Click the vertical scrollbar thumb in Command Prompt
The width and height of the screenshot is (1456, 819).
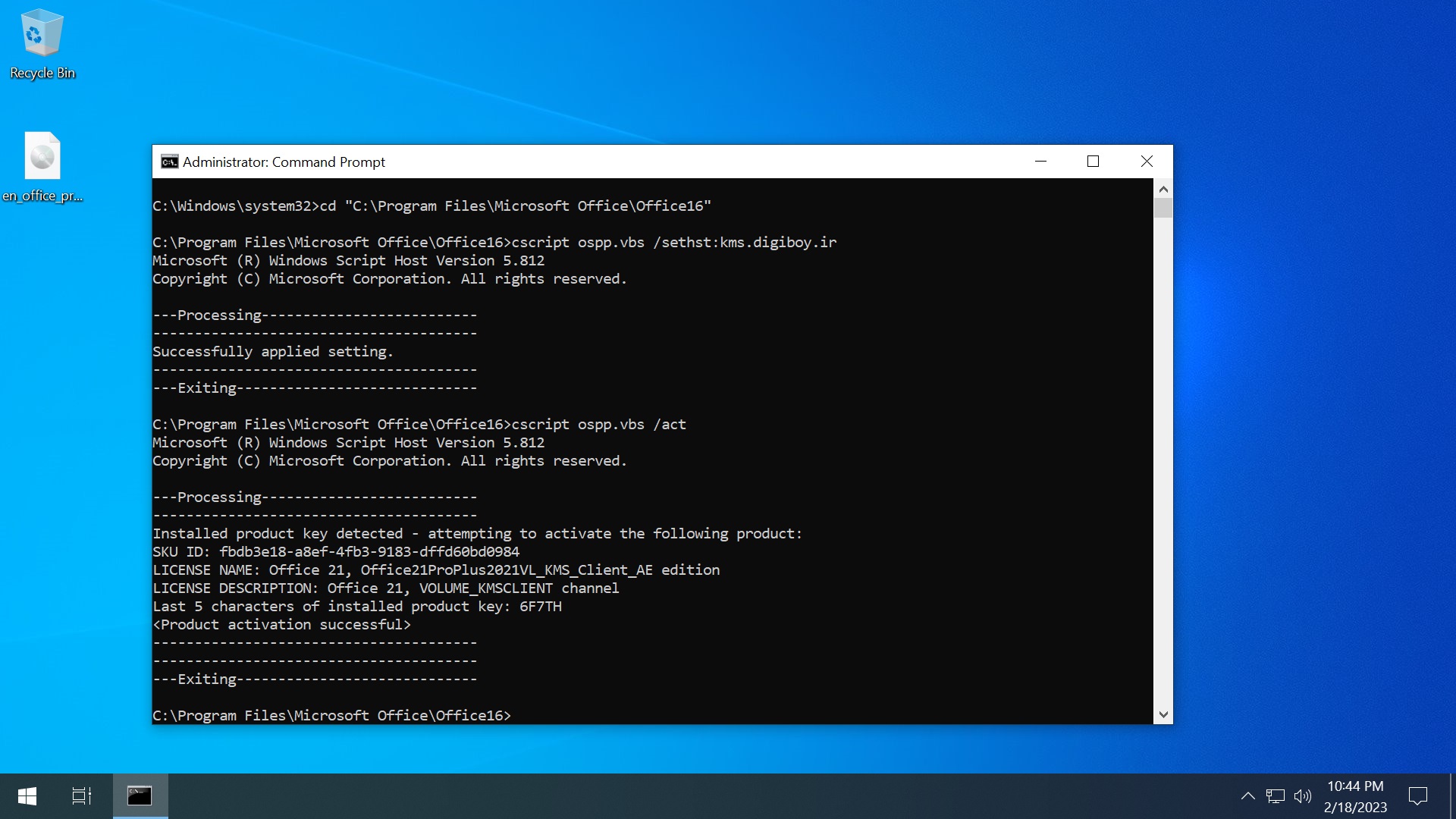(x=1163, y=208)
